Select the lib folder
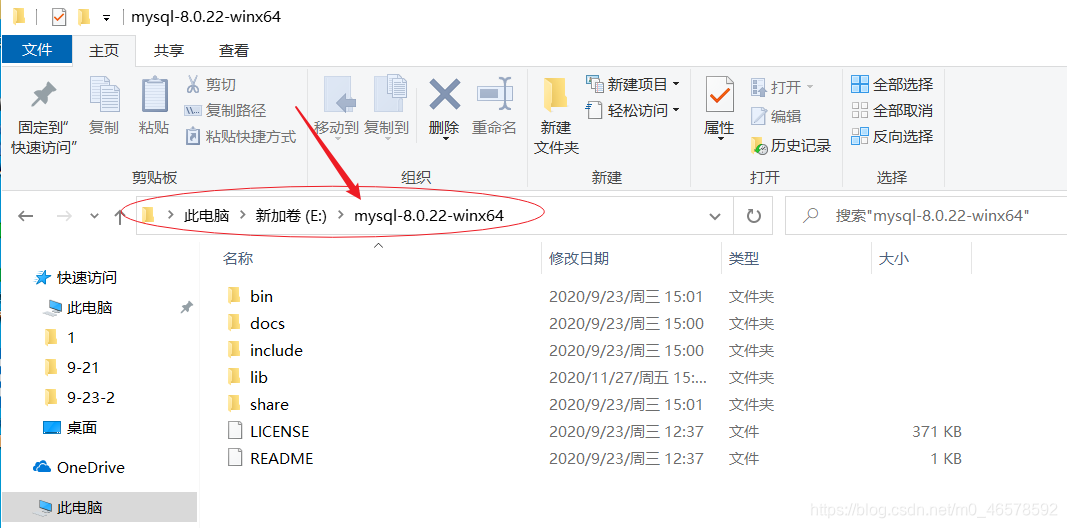This screenshot has height=528, width=1067. pos(259,377)
